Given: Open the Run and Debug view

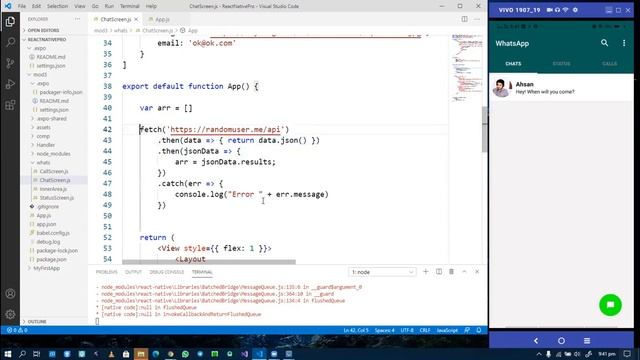Looking at the screenshot, I should [x=10, y=84].
